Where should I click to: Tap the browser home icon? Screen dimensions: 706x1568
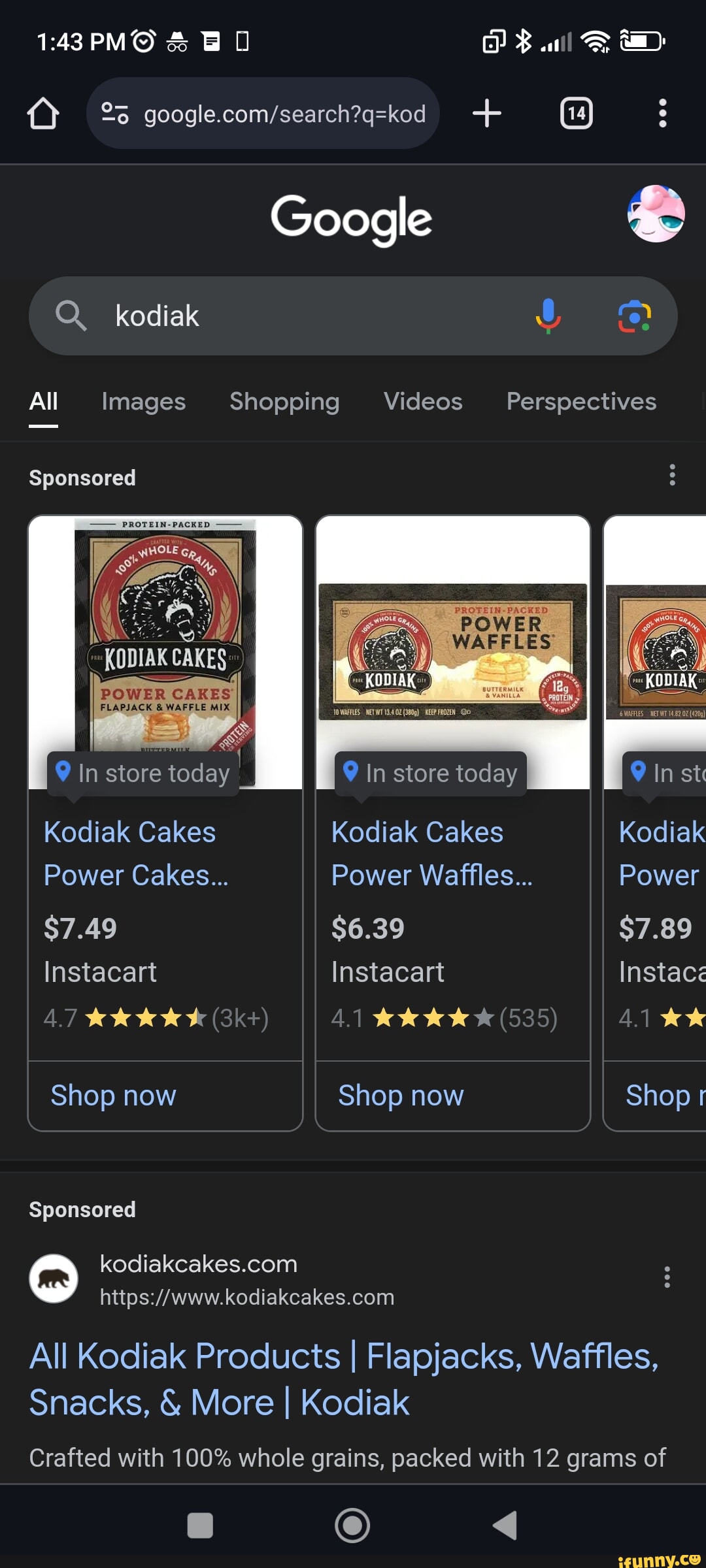(43, 114)
